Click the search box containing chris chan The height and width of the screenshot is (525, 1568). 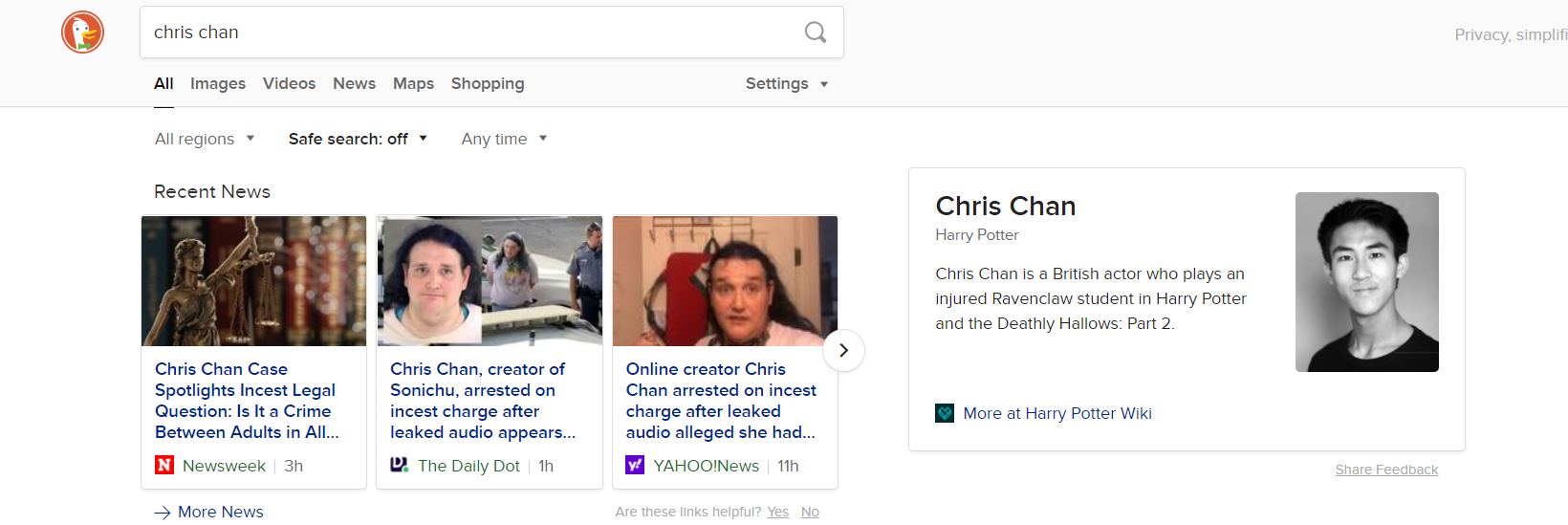click(491, 33)
